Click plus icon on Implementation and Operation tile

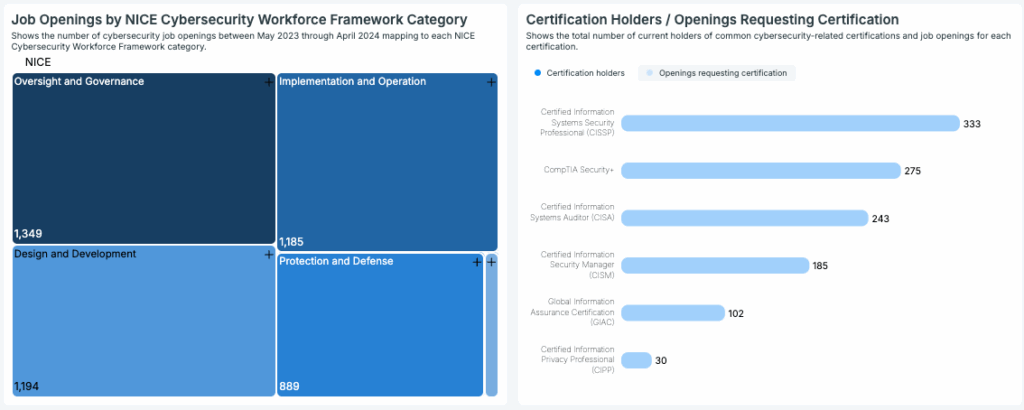(x=490, y=83)
